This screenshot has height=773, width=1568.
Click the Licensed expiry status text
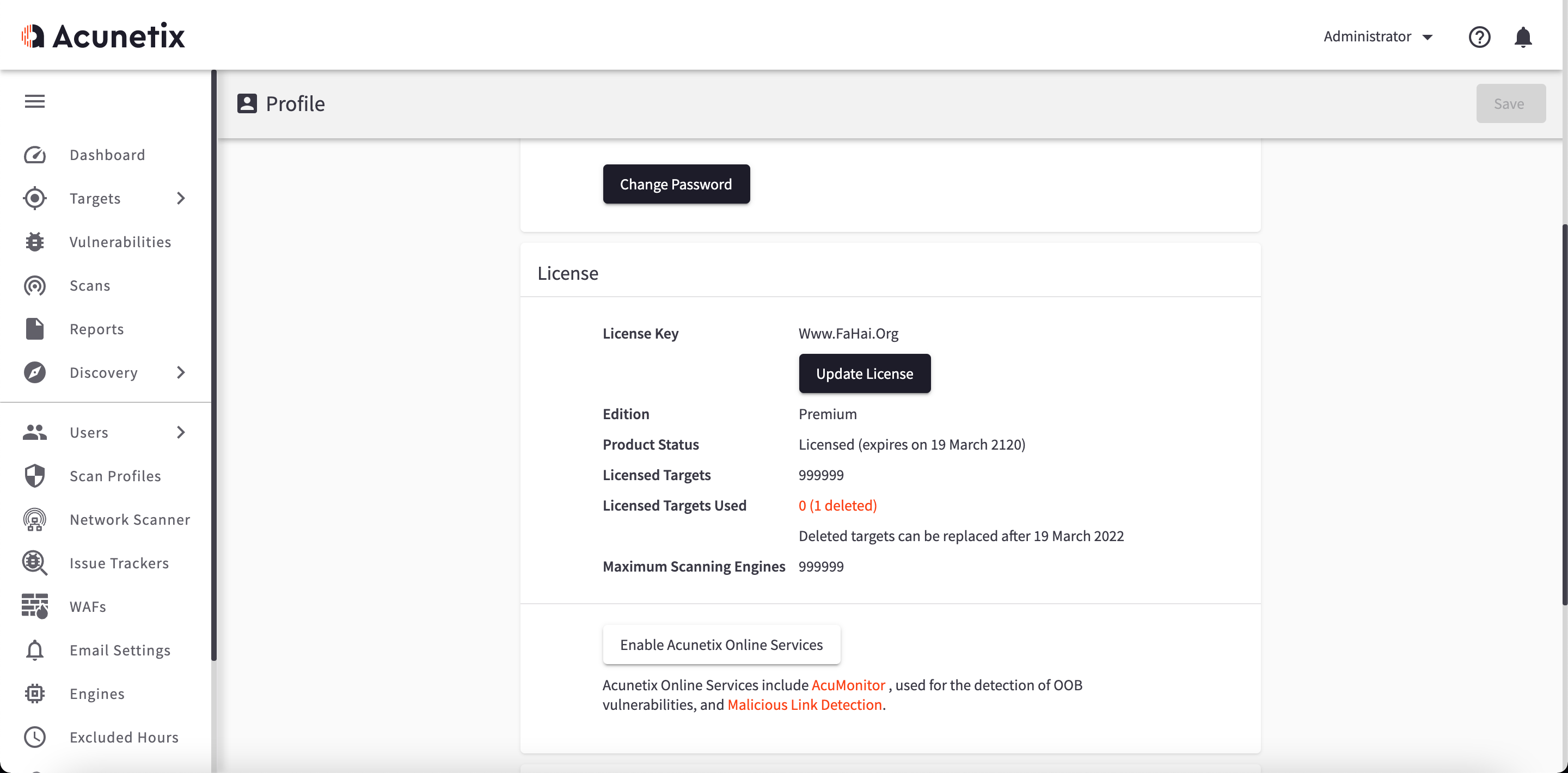pos(912,444)
